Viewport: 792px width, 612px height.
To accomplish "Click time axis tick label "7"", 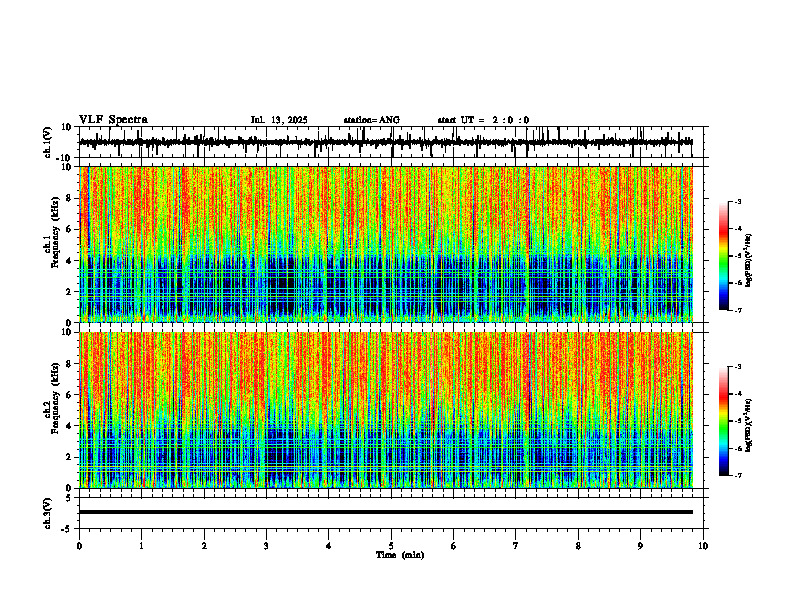I will tap(516, 546).
